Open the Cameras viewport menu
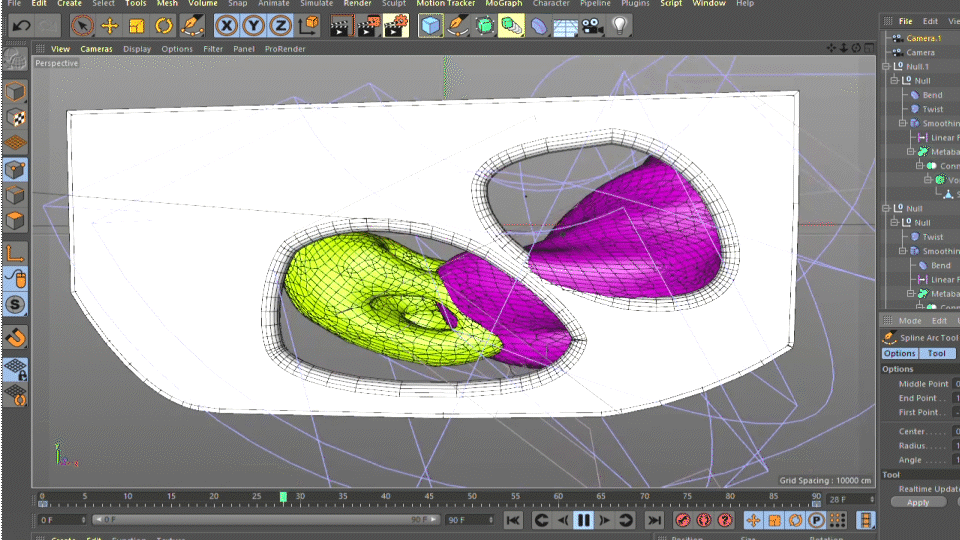Screen dimensions: 960x540 [97, 48]
